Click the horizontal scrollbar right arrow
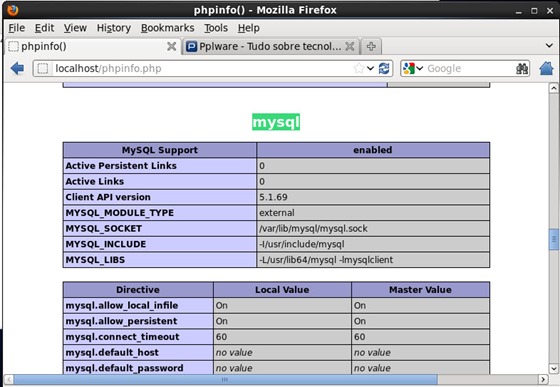560x387 pixels. pos(543,379)
